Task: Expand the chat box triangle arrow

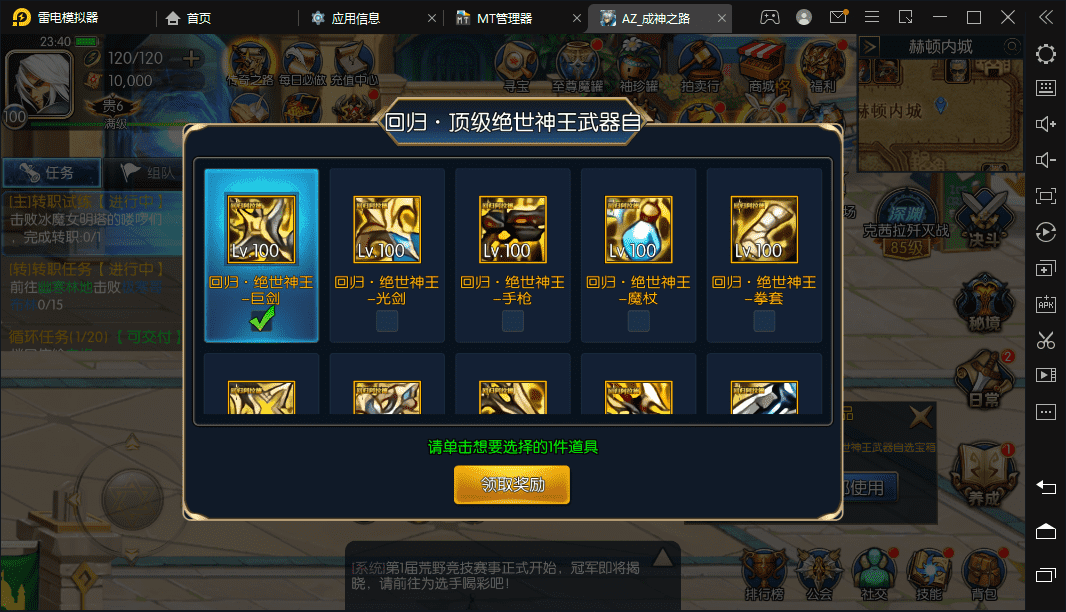Action: (x=663, y=558)
